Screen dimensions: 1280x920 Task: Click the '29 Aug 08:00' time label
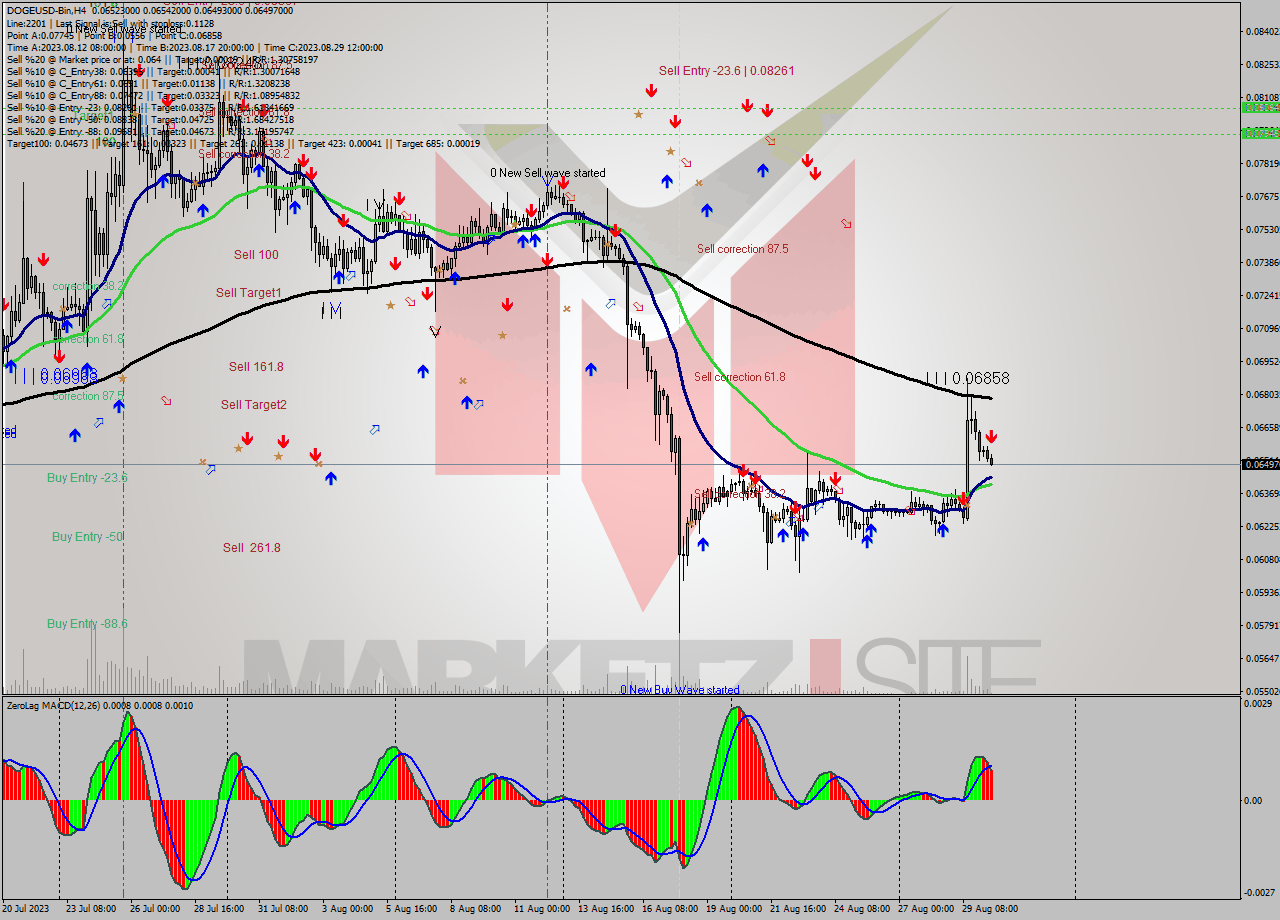(x=990, y=909)
